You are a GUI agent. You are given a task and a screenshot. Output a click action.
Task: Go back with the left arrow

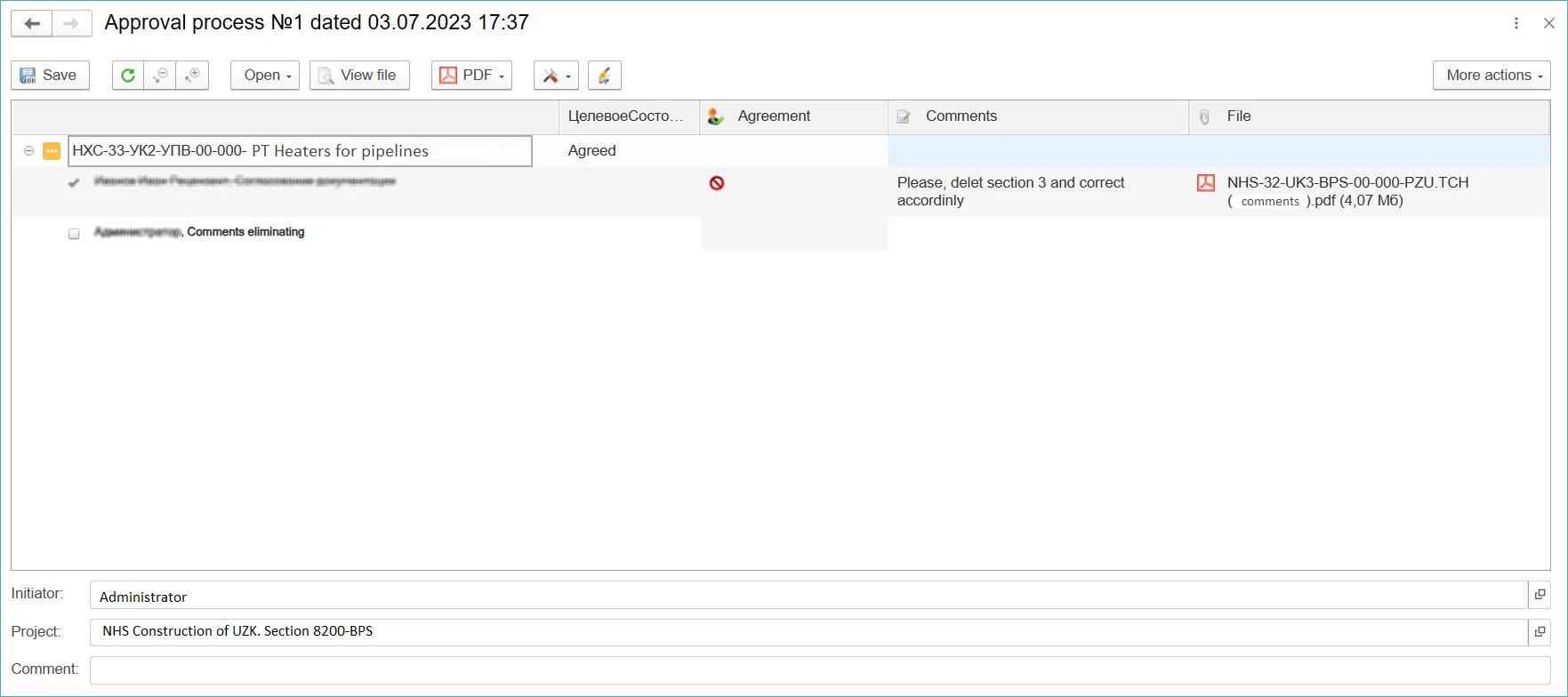(x=32, y=24)
